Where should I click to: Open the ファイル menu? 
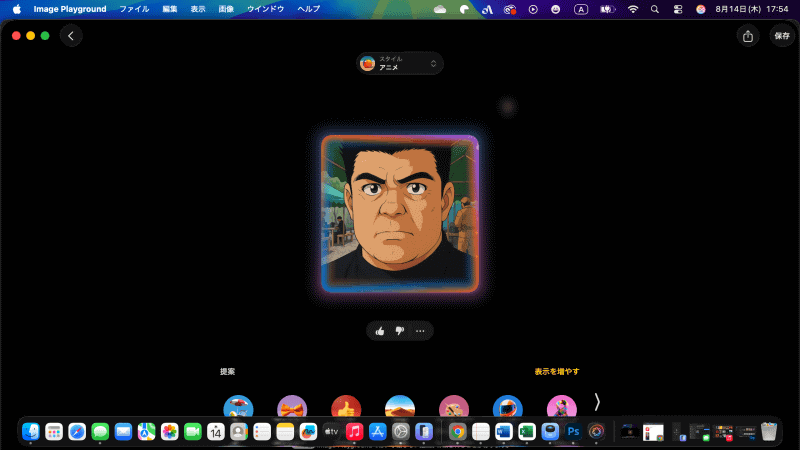(x=134, y=9)
